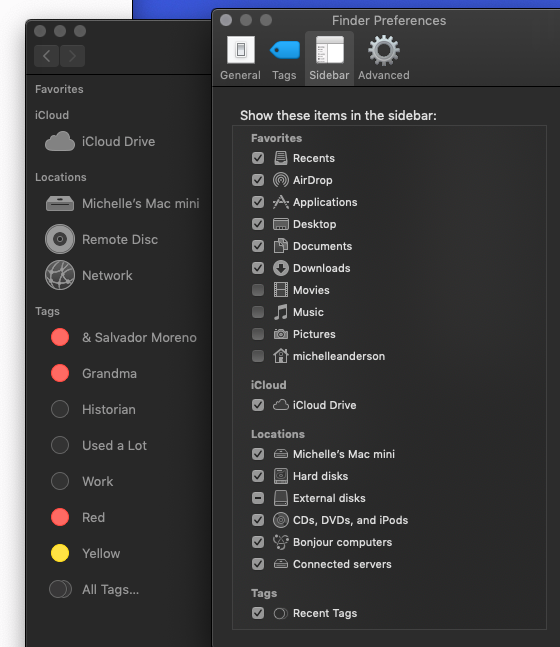Select the Yellow tag color dot
Viewport: 560px width, 647px height.
pyautogui.click(x=60, y=553)
